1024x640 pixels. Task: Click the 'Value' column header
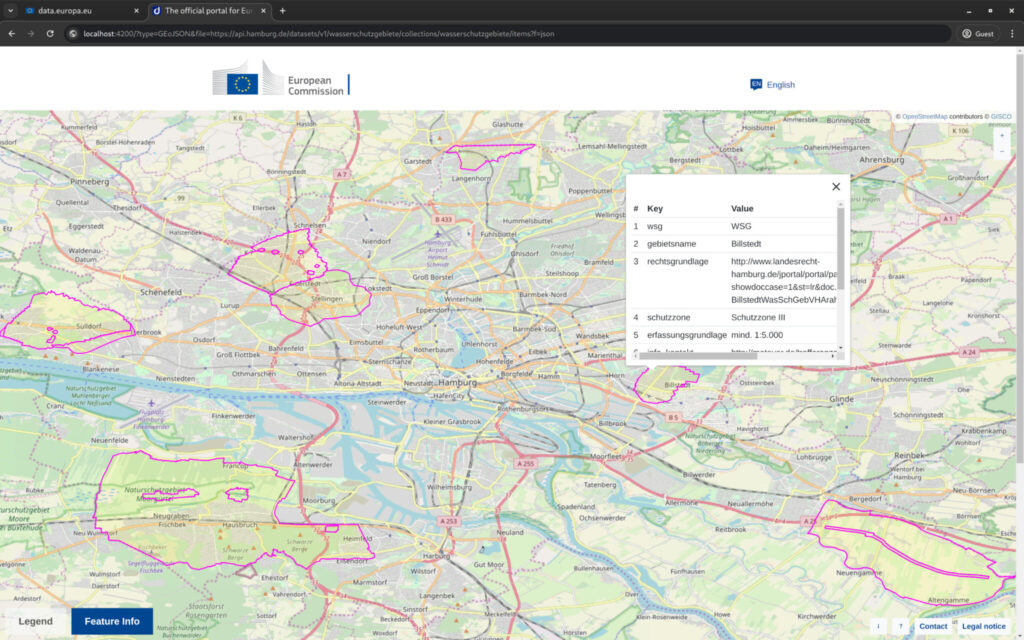tap(742, 208)
